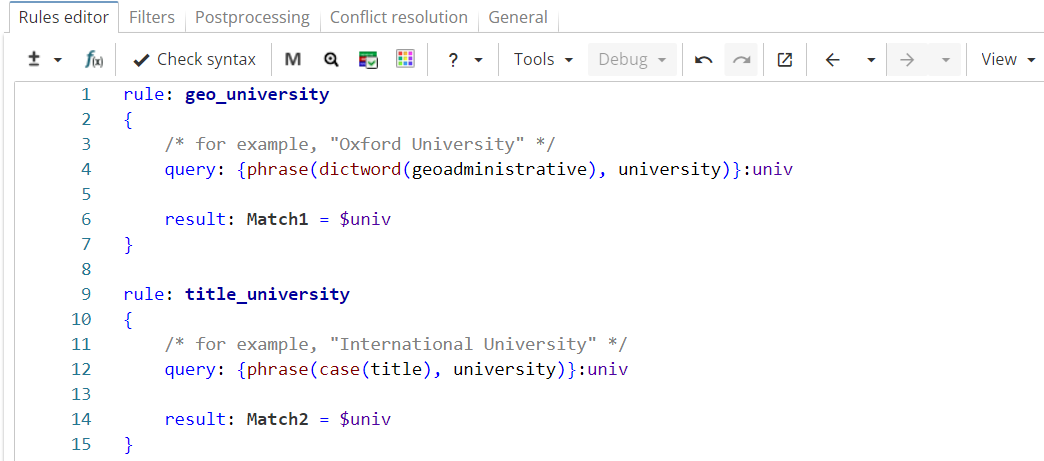Navigate forward with right arrow

click(x=906, y=59)
